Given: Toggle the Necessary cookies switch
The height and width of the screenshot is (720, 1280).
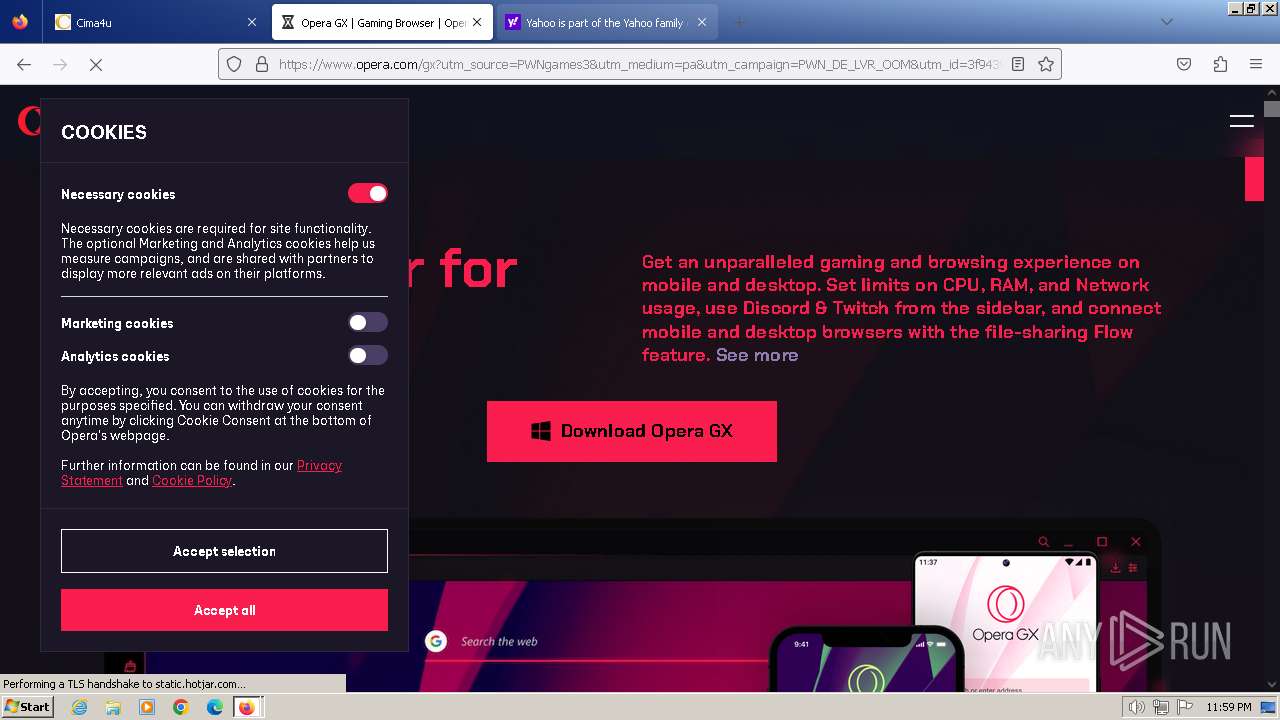Looking at the screenshot, I should point(367,193).
